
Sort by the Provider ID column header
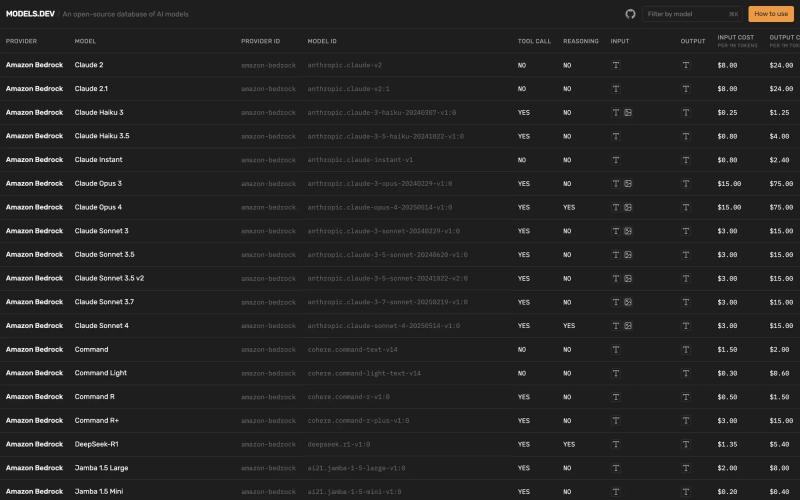(260, 41)
